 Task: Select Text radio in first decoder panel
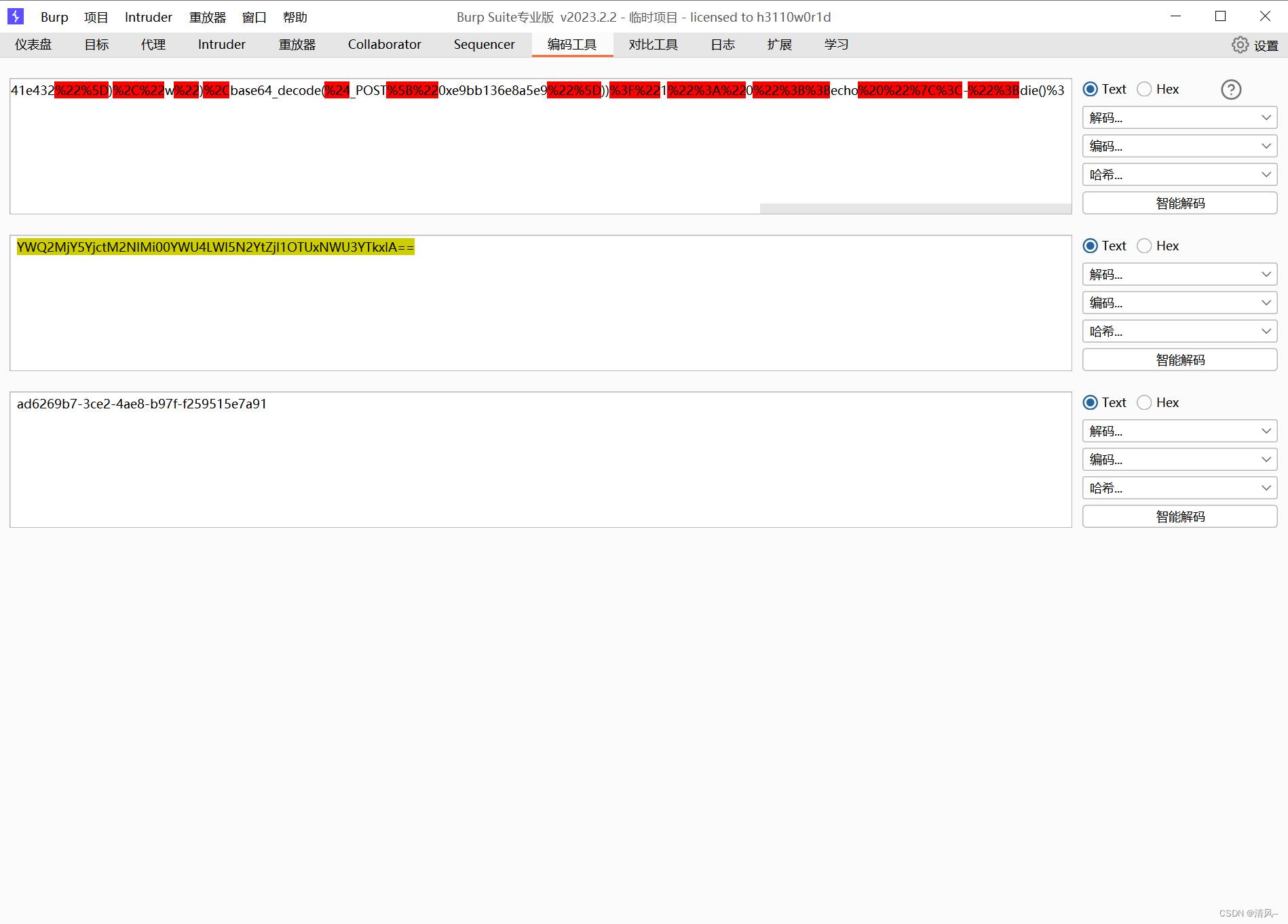click(1091, 89)
